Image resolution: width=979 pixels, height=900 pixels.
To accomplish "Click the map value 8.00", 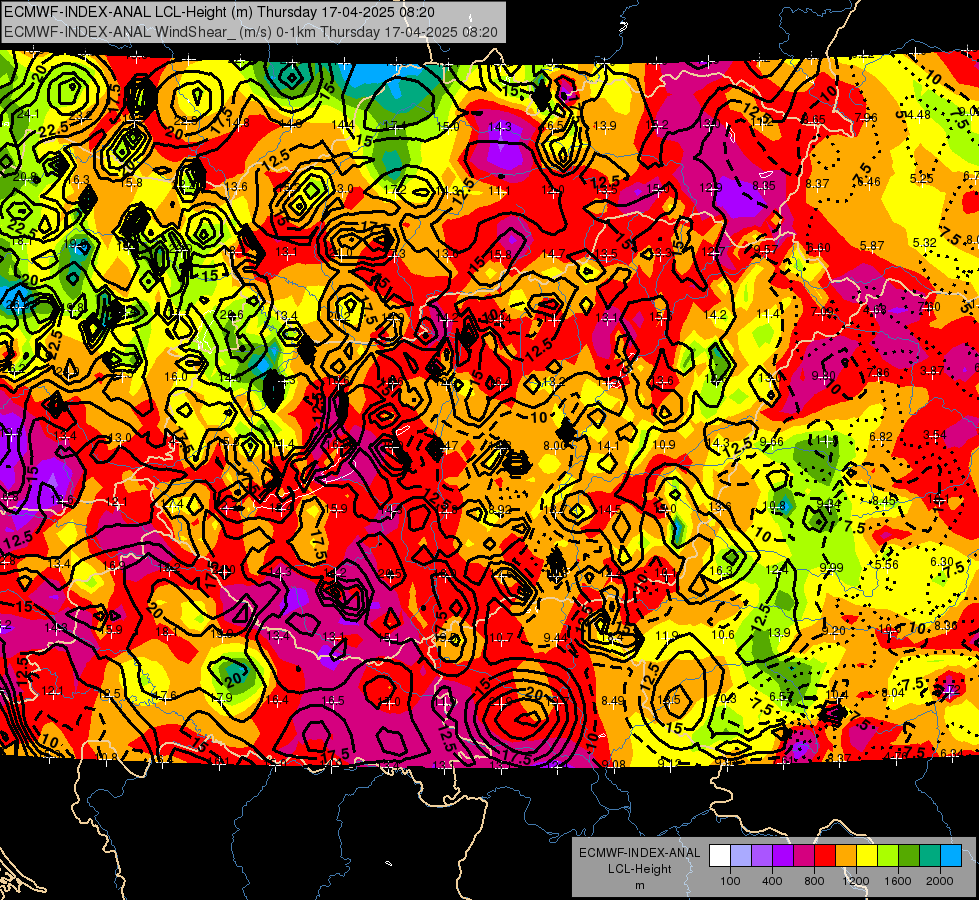I will pyautogui.click(x=554, y=445).
